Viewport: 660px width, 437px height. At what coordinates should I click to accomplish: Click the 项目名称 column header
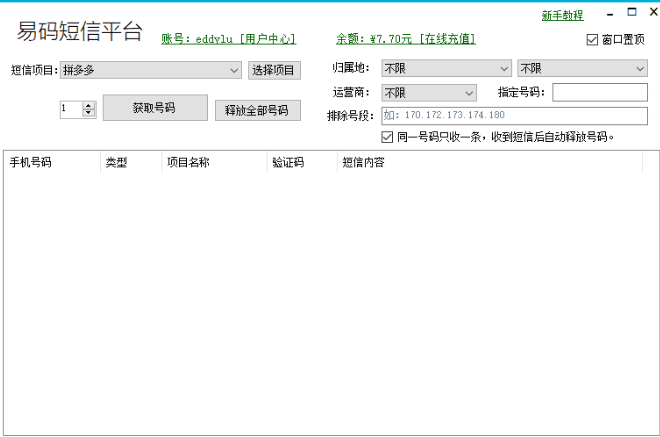point(214,163)
